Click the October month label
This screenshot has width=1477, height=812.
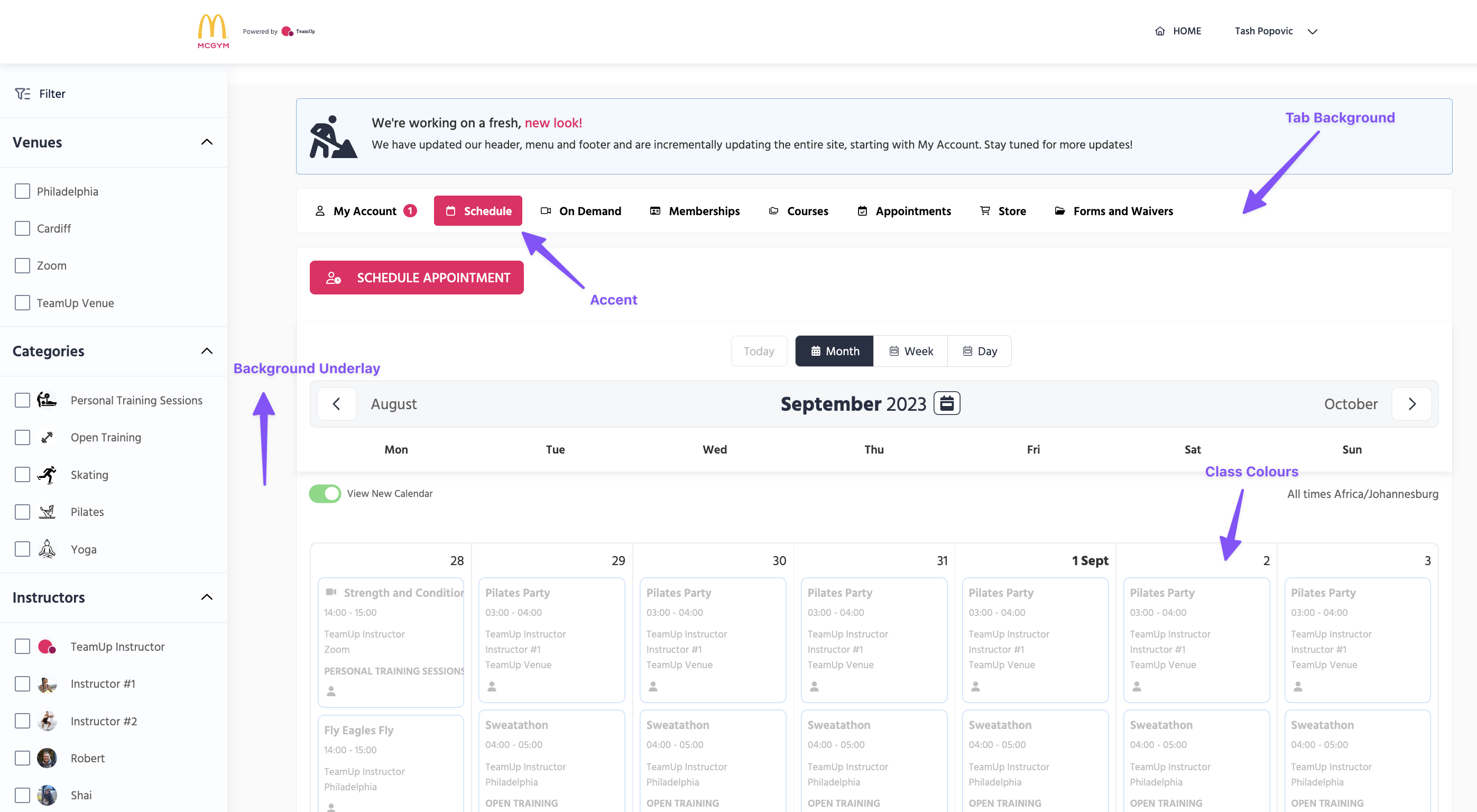pos(1350,404)
